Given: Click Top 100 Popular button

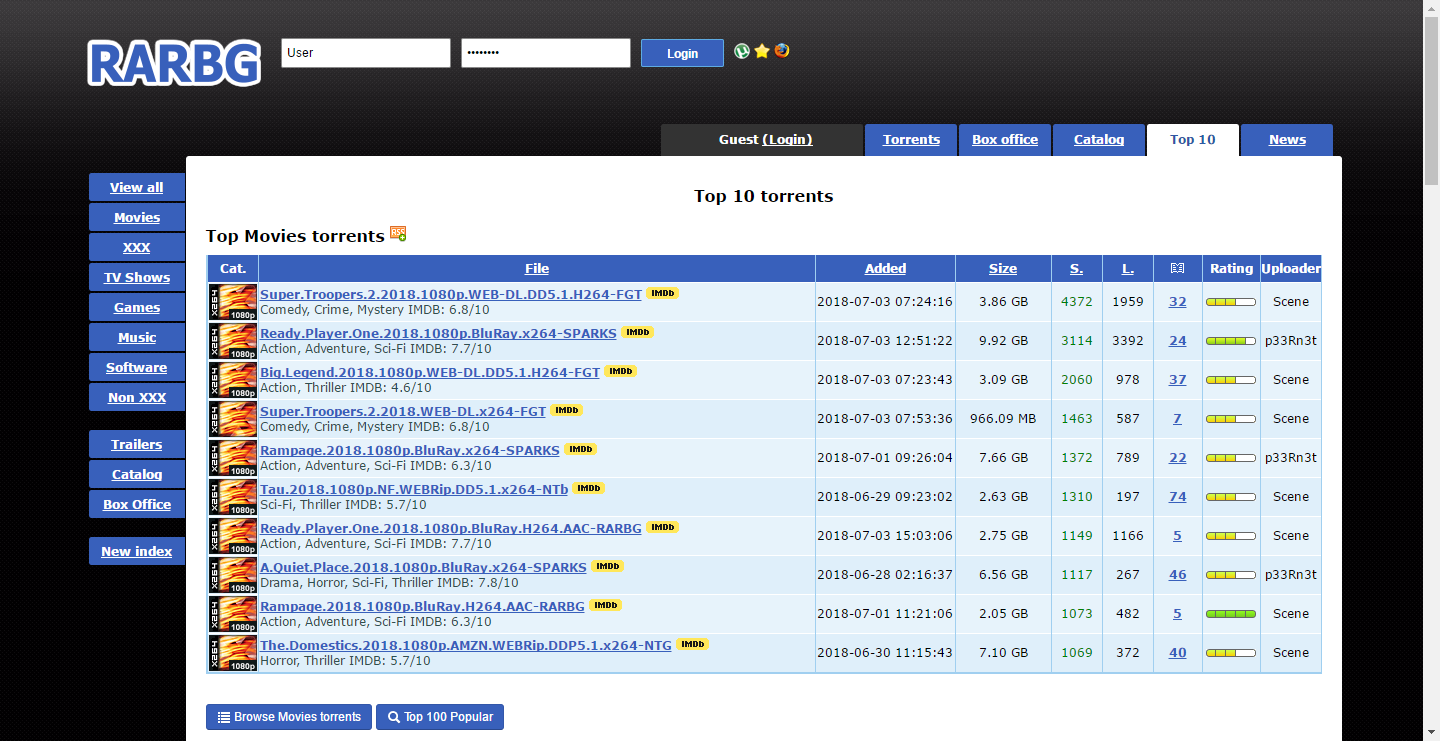Looking at the screenshot, I should [440, 717].
